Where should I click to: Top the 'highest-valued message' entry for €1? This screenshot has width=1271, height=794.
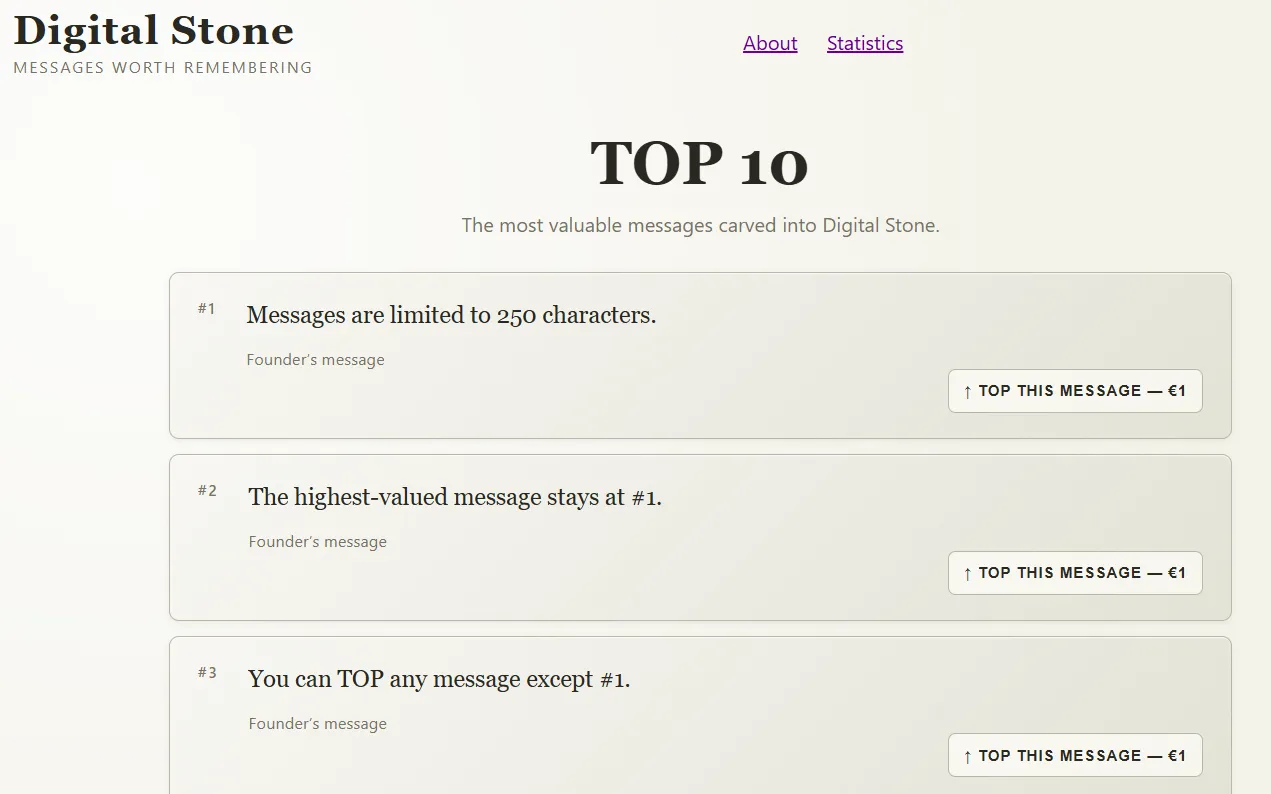(x=1075, y=573)
